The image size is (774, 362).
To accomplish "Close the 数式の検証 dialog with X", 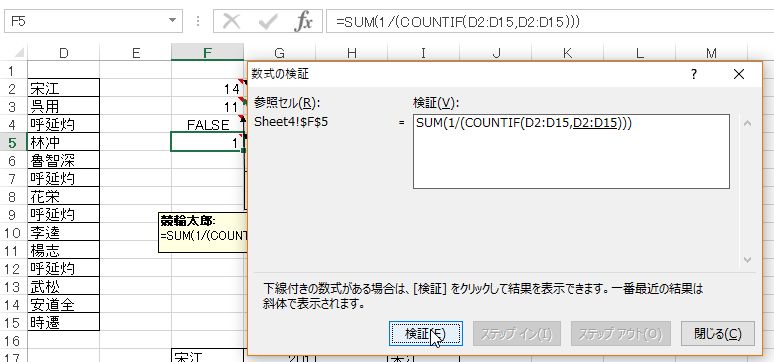I will (x=739, y=75).
